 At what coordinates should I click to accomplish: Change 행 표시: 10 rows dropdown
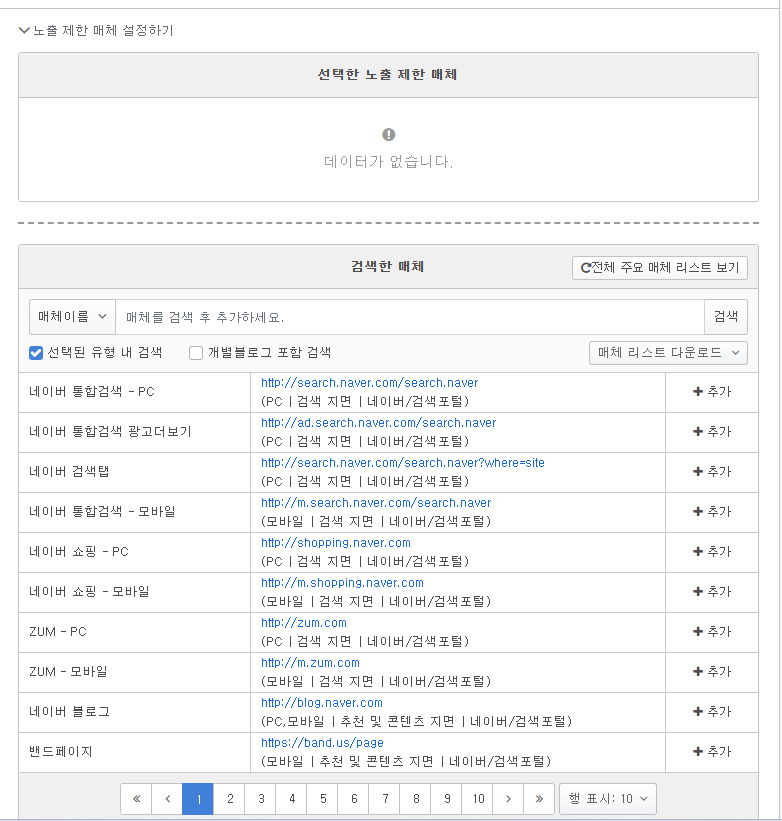pos(607,799)
